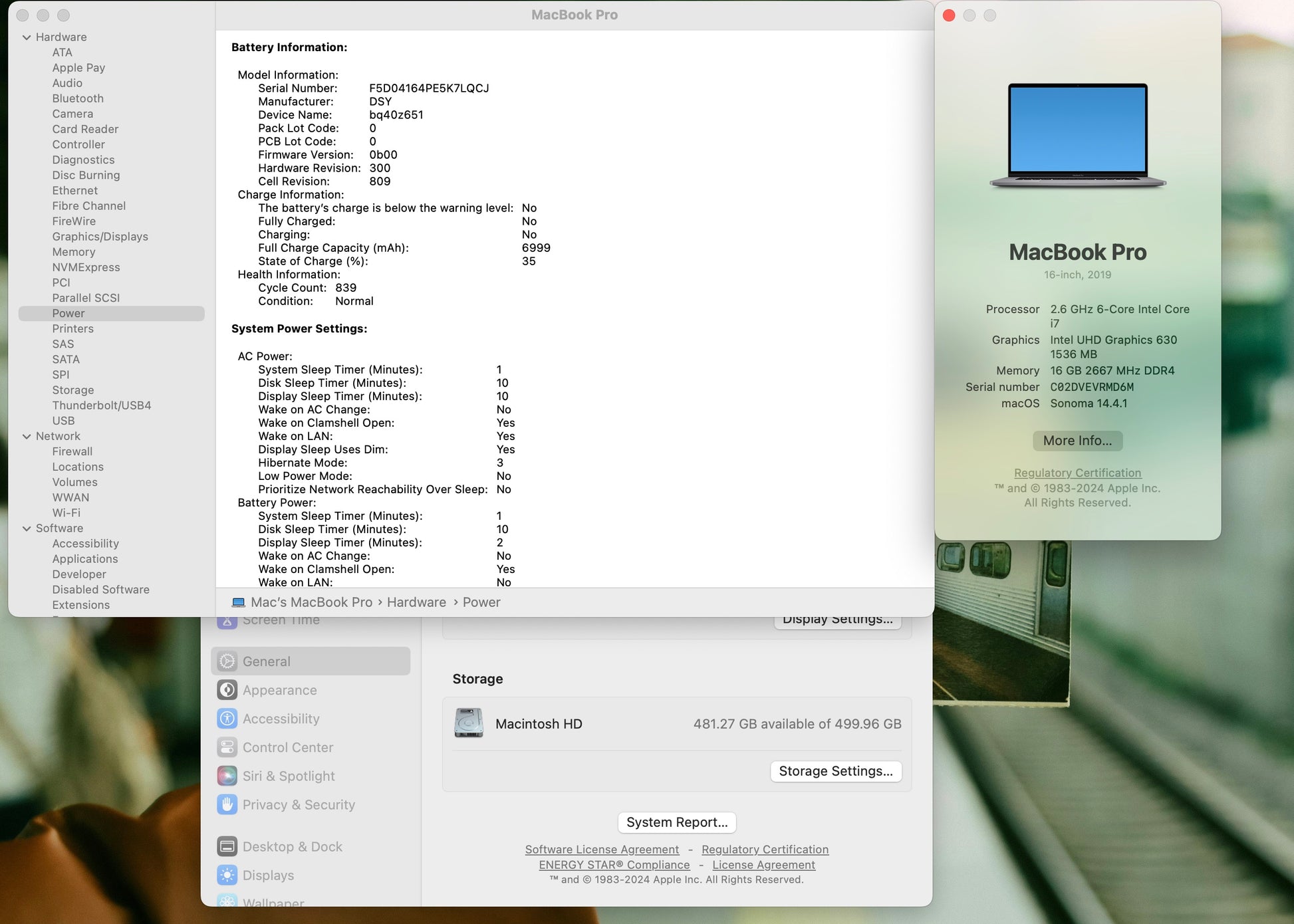The height and width of the screenshot is (924, 1294).
Task: Click the Privacy & Security hand icon
Action: (x=227, y=804)
